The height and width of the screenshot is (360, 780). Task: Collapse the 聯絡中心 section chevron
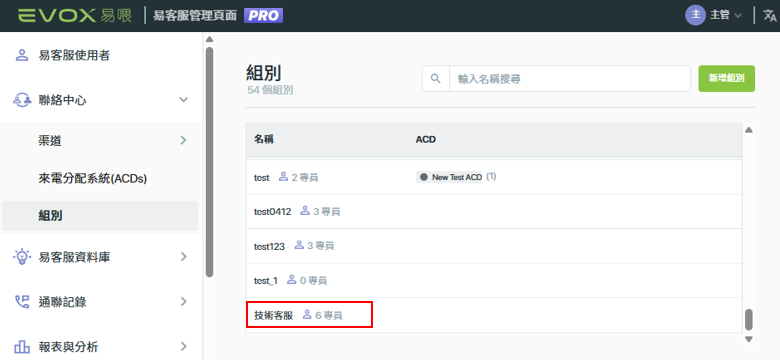coord(184,100)
